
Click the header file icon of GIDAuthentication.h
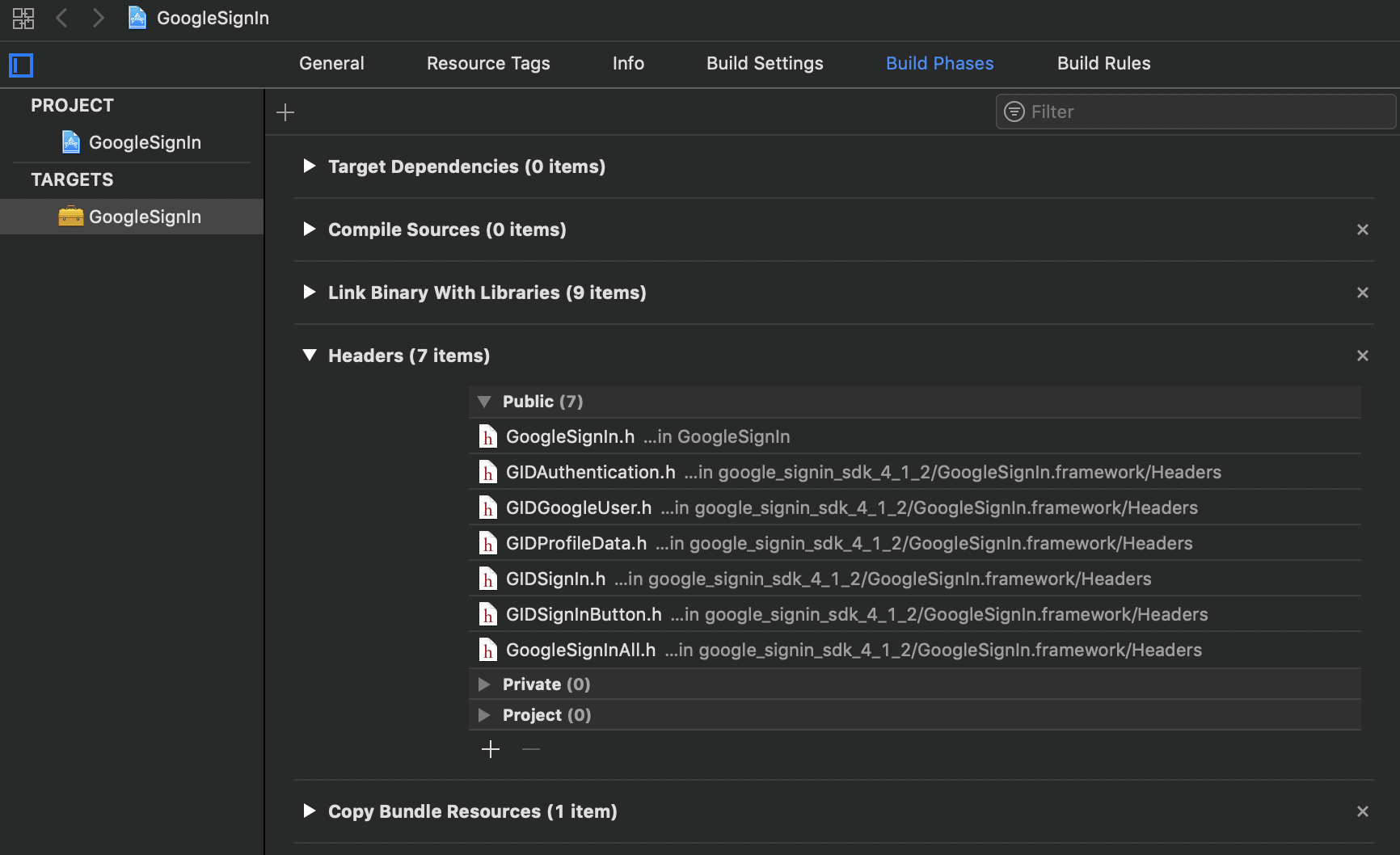tap(487, 472)
